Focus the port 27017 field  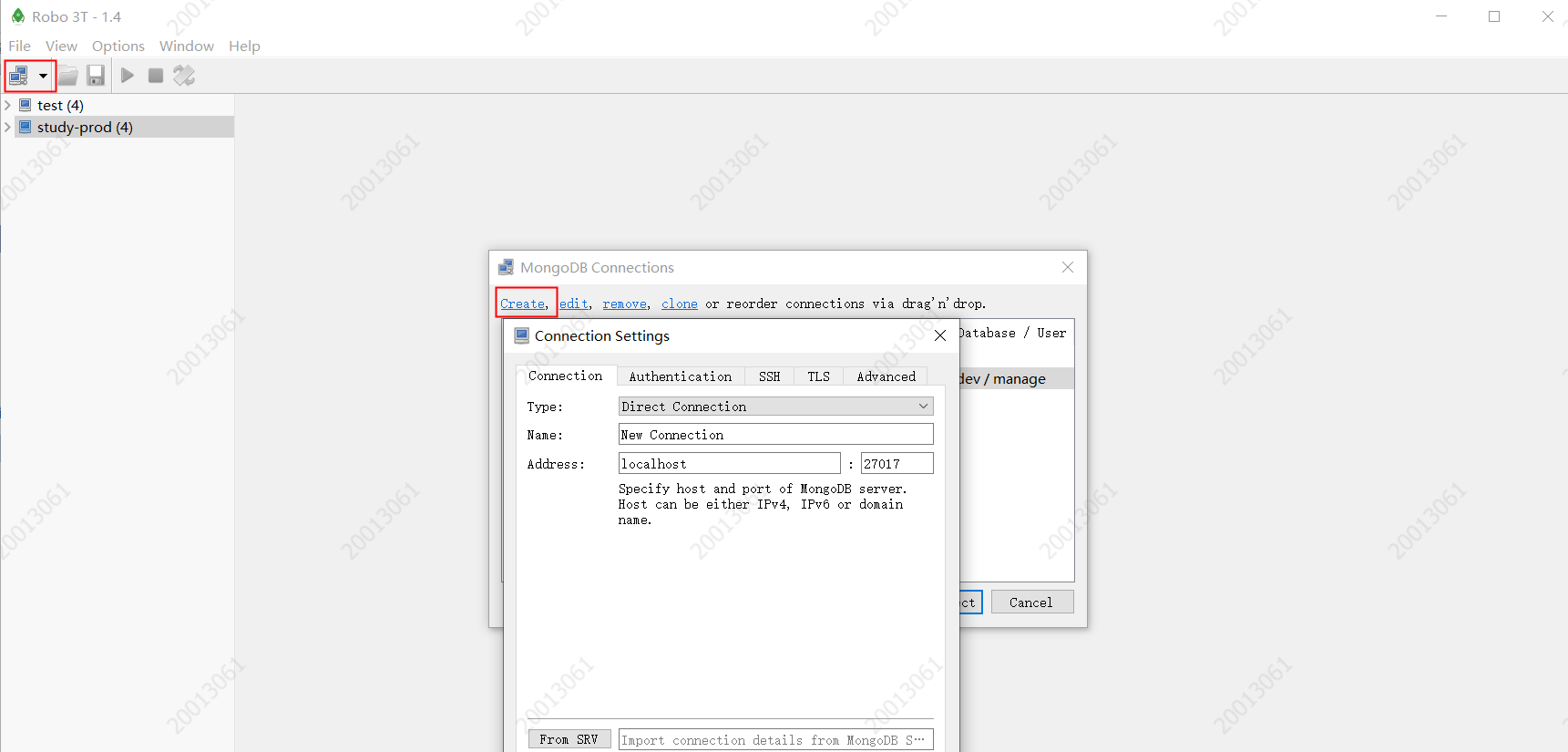tap(897, 464)
